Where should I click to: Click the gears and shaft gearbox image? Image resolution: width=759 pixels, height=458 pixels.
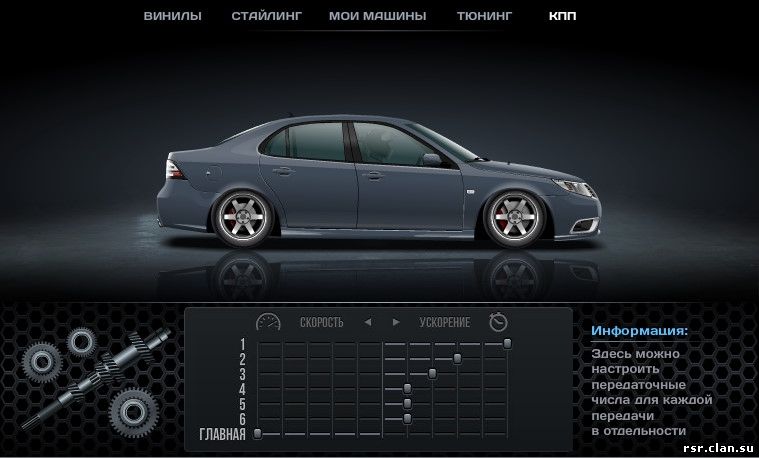tap(88, 380)
